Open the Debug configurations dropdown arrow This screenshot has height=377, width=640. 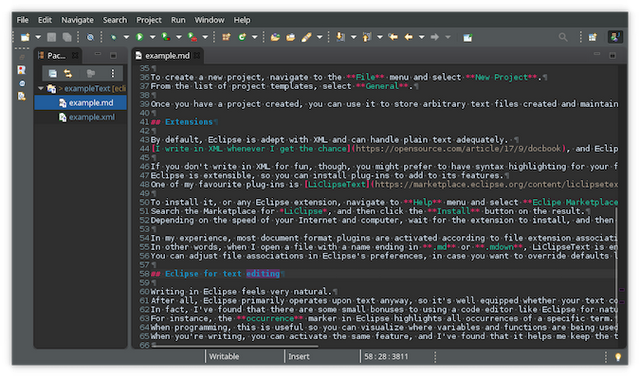126,37
